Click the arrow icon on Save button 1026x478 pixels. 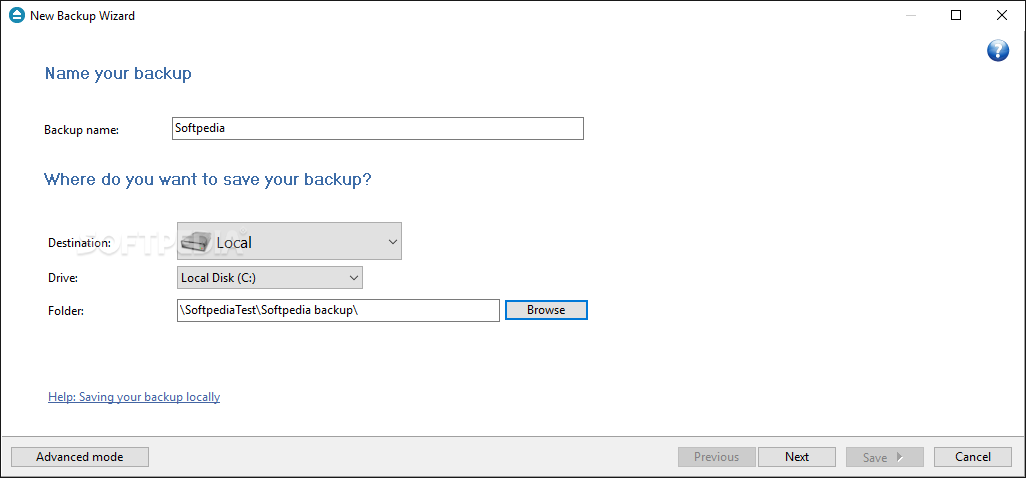[899, 457]
